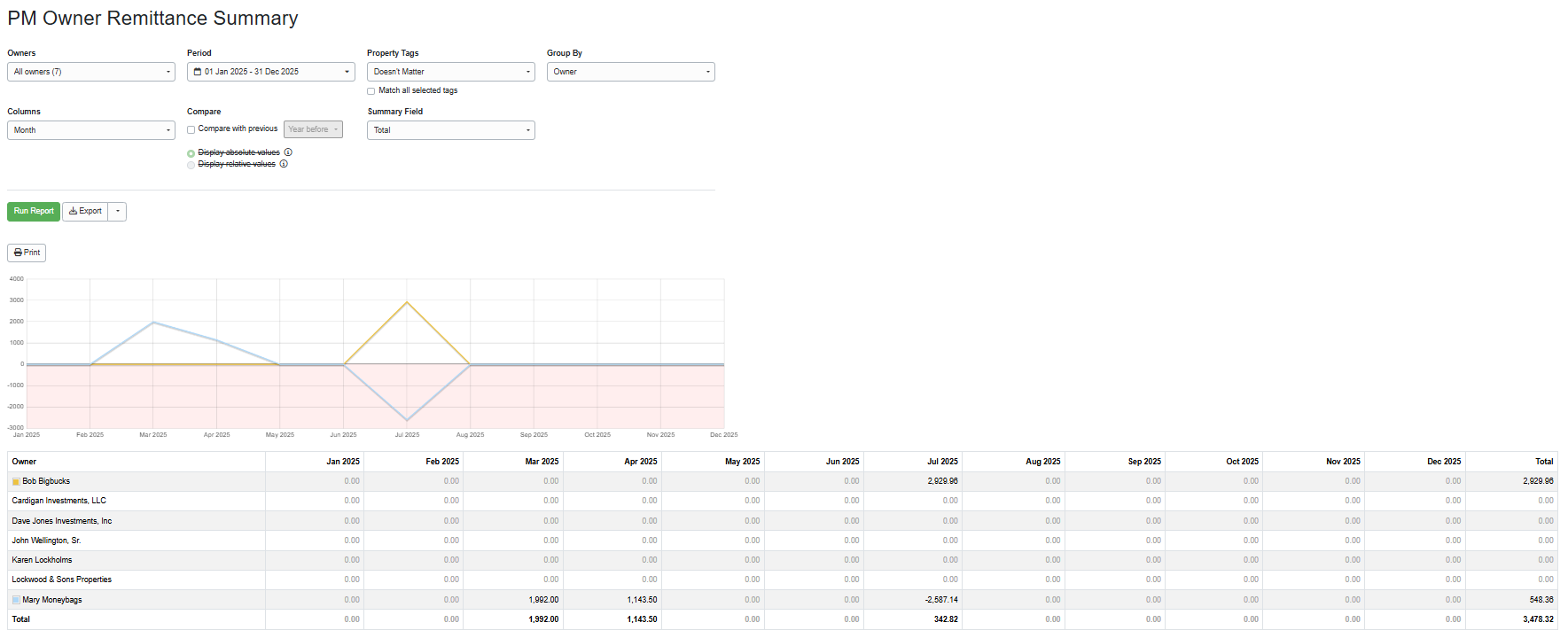Select the Display absolute values radio button
Image resolution: width=1568 pixels, height=638 pixels.
[x=191, y=153]
